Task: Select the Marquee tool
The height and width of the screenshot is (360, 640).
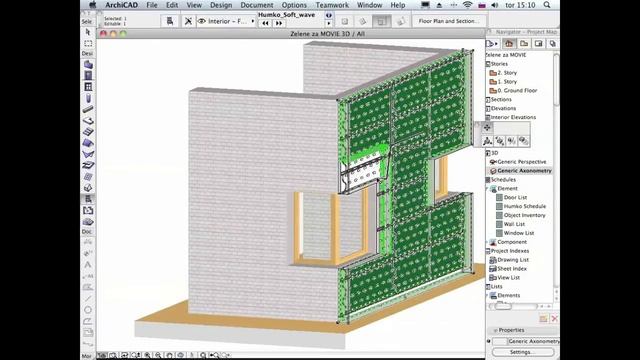Action: (88, 43)
